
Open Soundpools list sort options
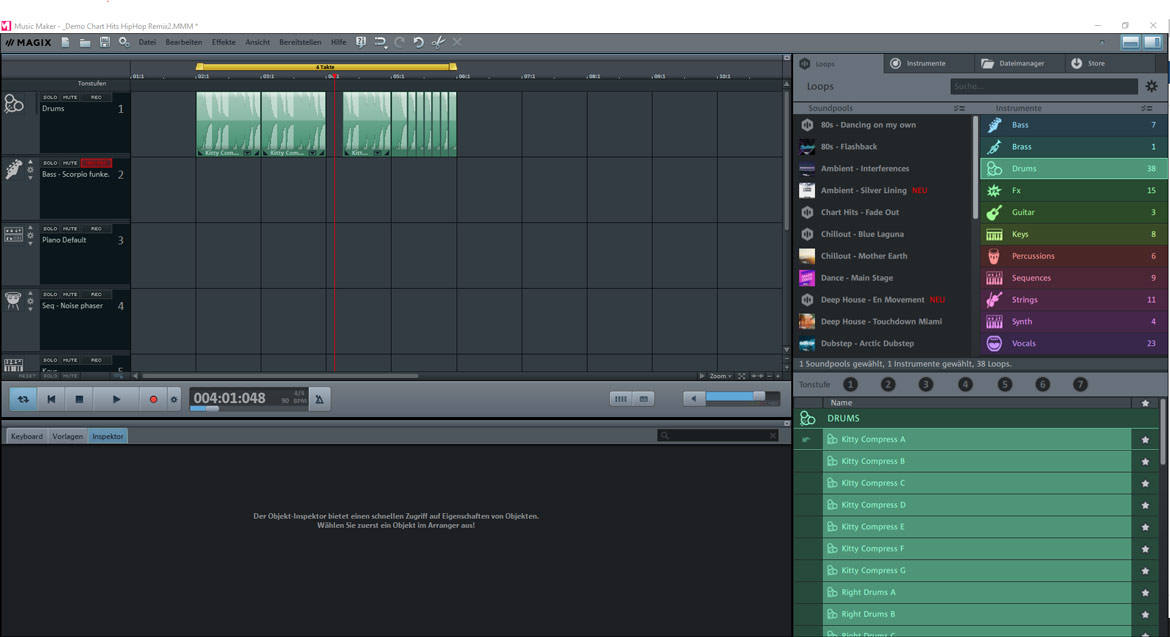[959, 108]
